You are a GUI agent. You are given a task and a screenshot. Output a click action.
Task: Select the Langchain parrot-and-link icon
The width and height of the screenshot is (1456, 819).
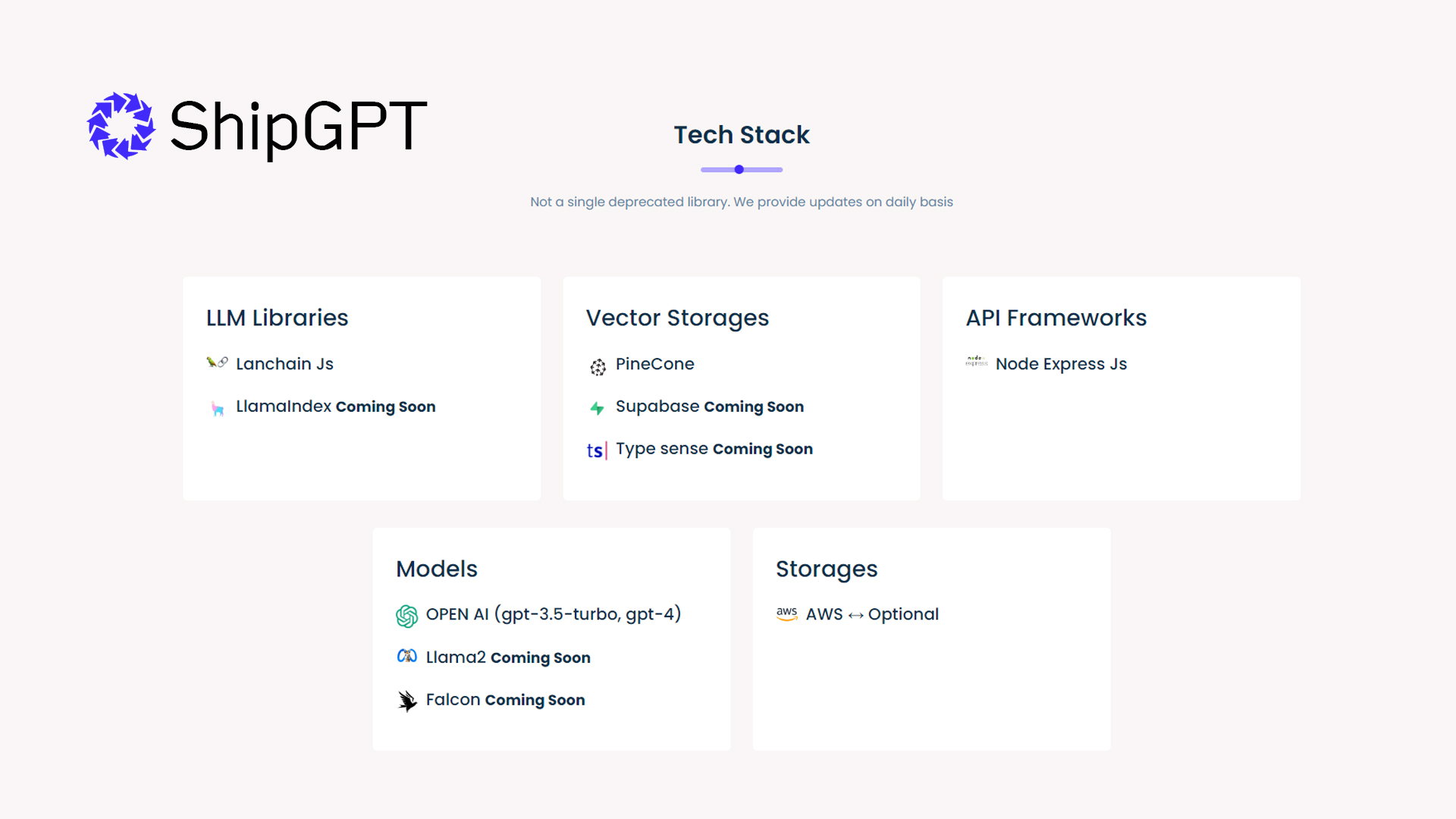point(218,362)
